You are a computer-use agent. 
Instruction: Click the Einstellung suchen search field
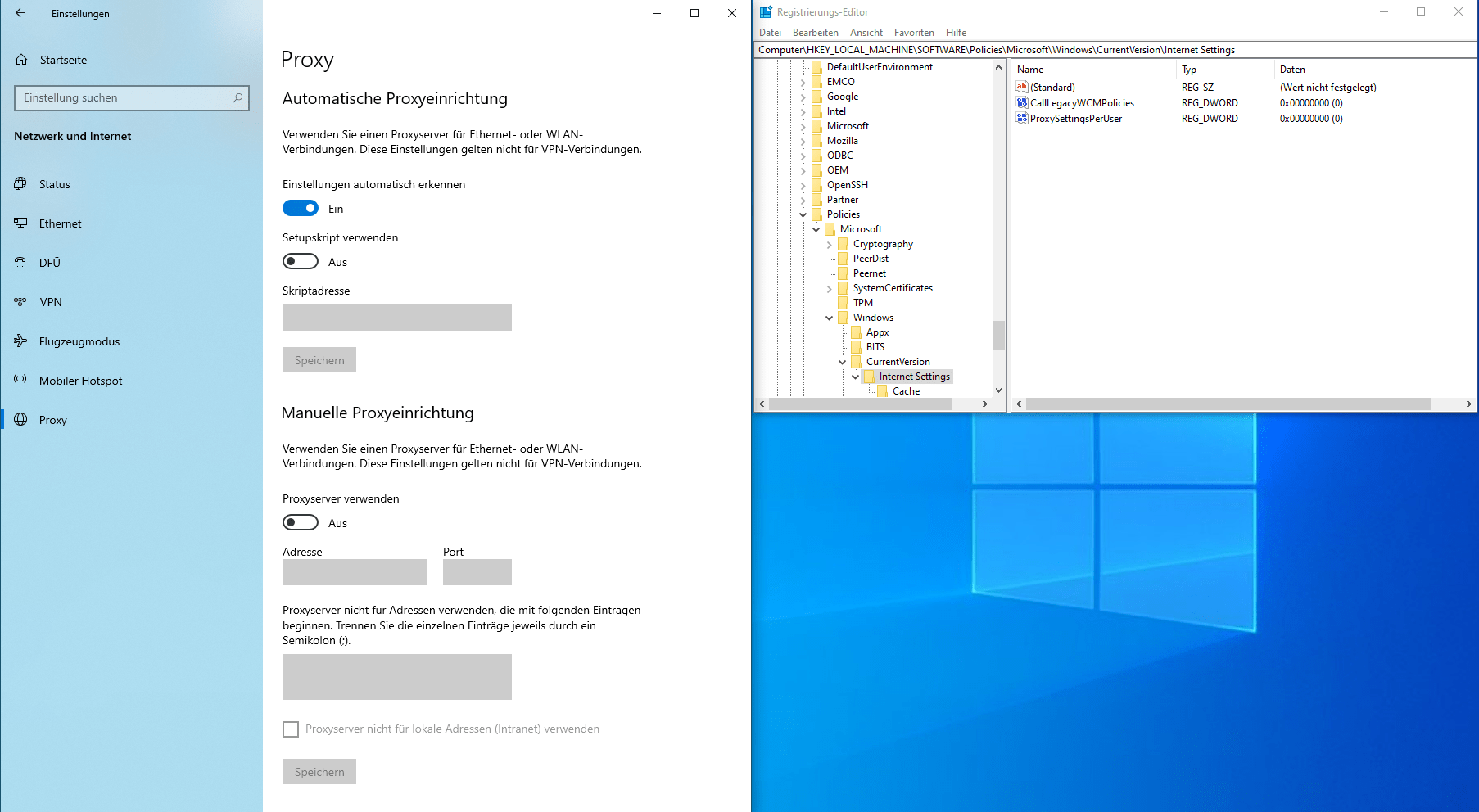(x=123, y=98)
